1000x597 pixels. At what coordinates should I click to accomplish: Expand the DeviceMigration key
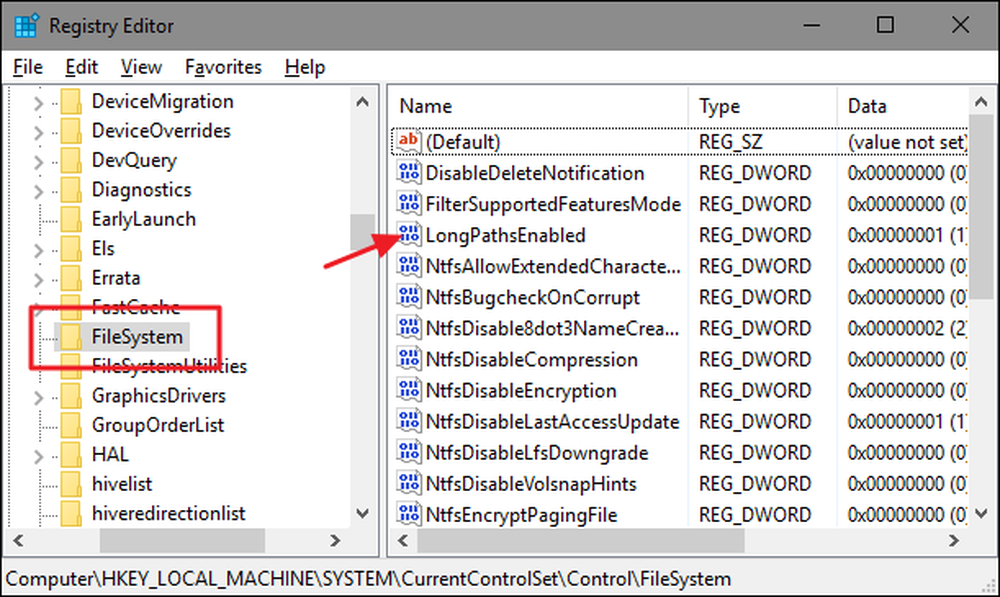click(x=38, y=102)
